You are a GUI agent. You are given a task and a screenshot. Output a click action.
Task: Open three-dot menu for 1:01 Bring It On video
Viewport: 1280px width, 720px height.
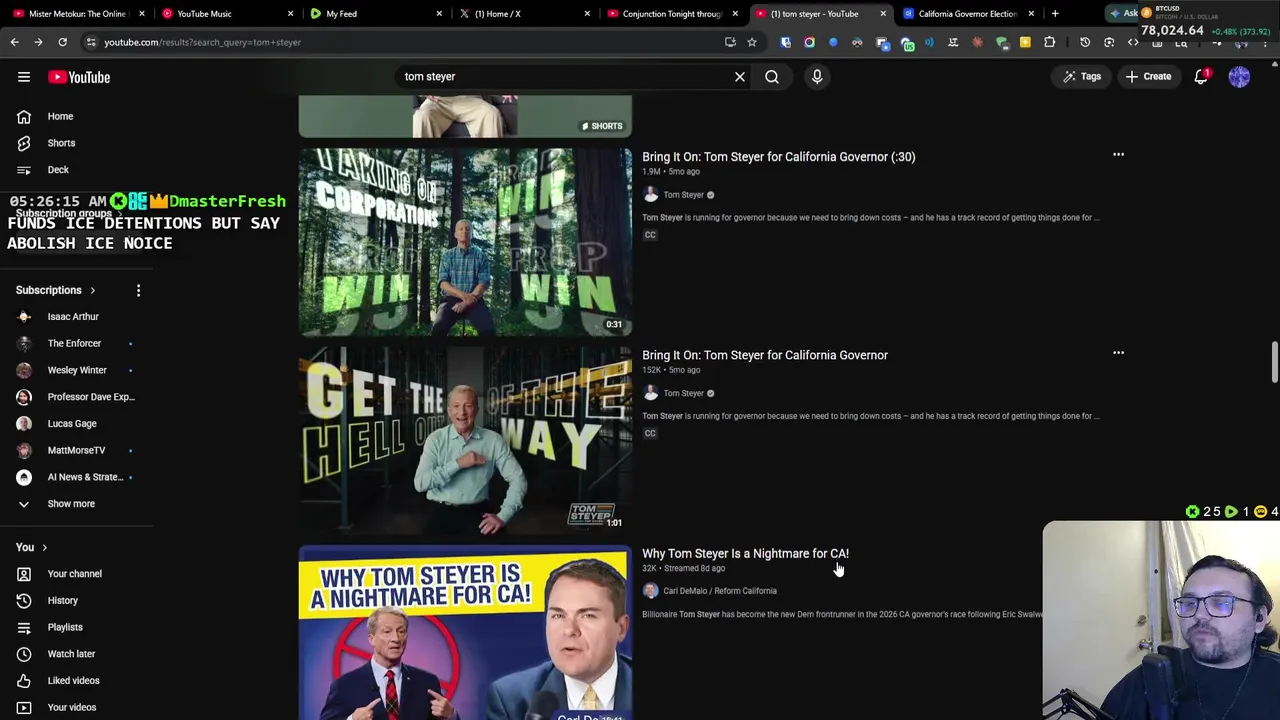[1118, 353]
